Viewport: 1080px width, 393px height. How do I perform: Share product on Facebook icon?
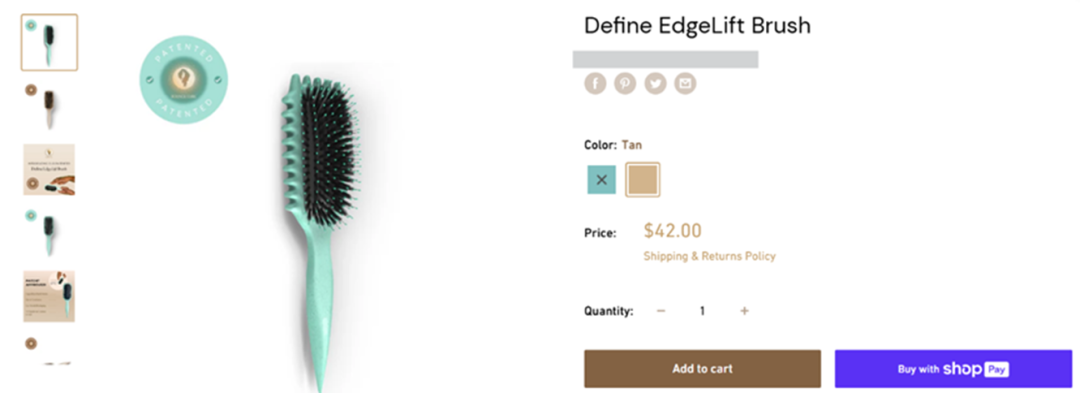click(x=595, y=84)
